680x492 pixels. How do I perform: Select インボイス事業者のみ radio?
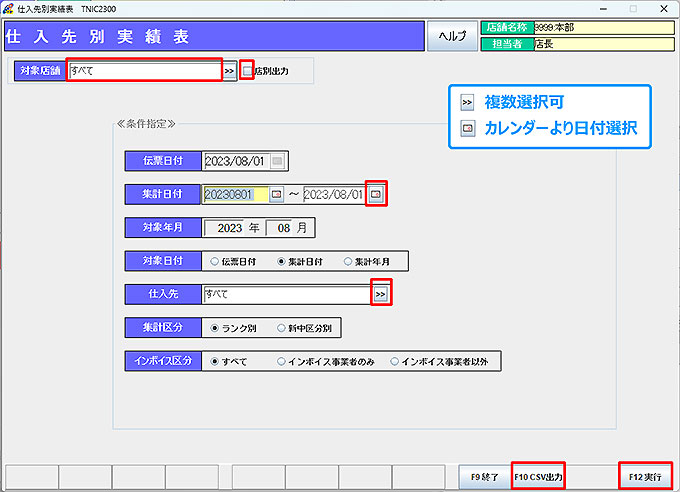(281, 361)
